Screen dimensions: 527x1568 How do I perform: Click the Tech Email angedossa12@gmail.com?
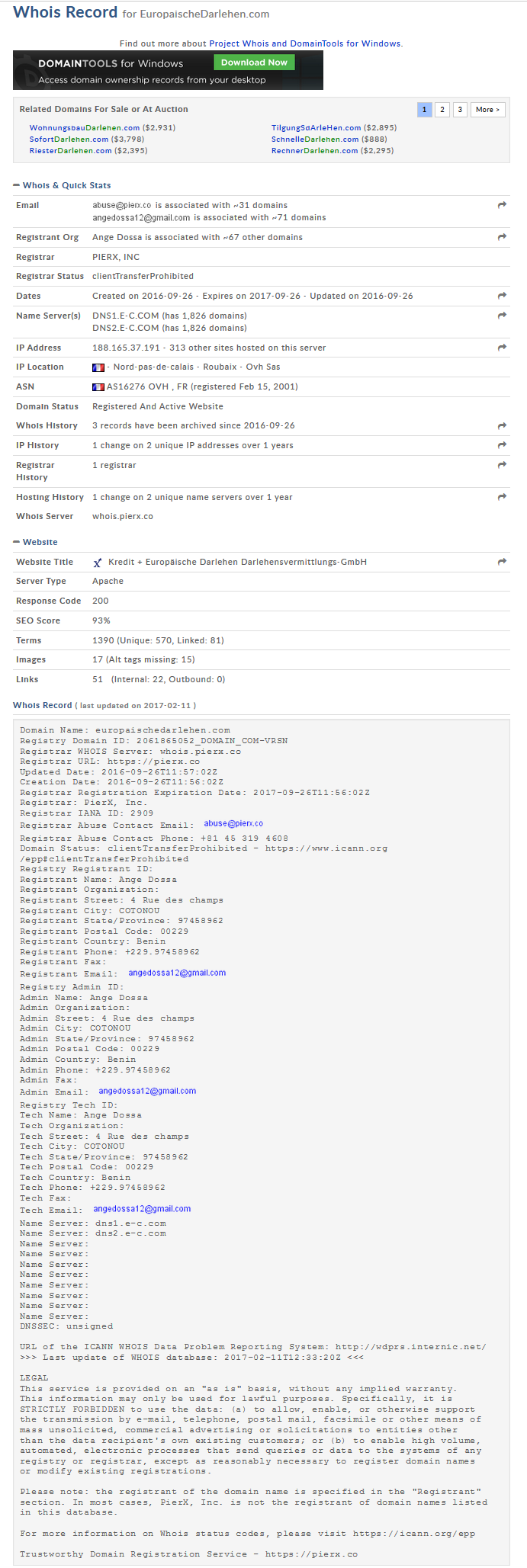142,1209
